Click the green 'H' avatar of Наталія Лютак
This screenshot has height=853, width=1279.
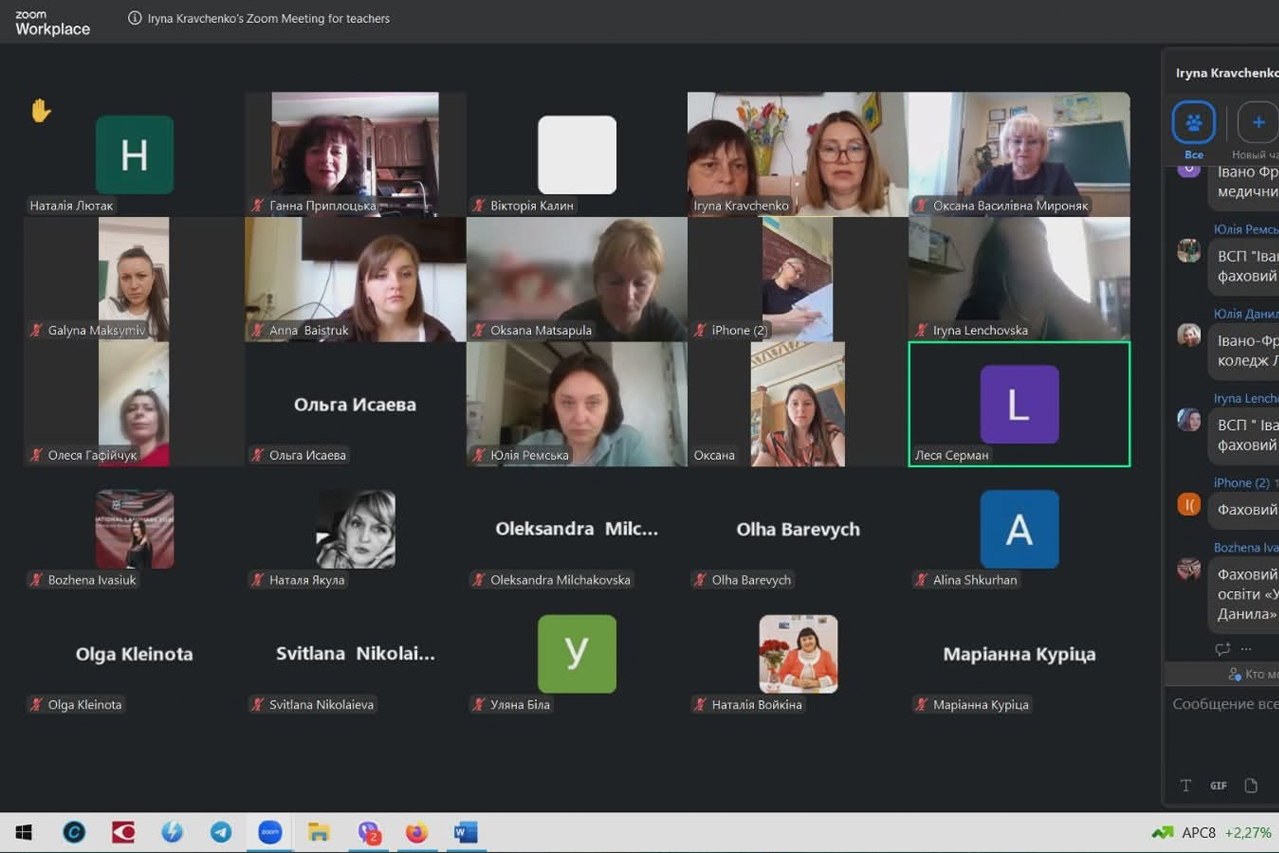tap(134, 154)
